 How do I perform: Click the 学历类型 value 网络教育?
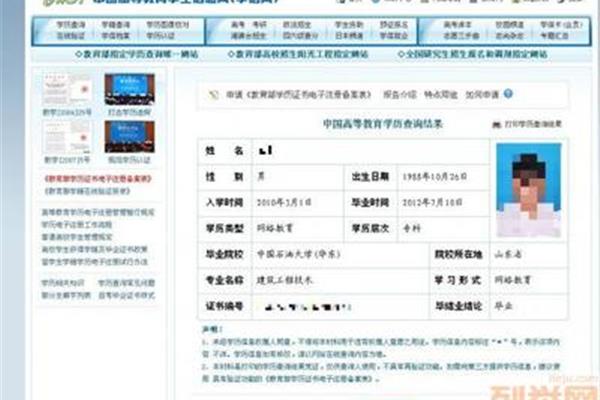pyautogui.click(x=275, y=228)
